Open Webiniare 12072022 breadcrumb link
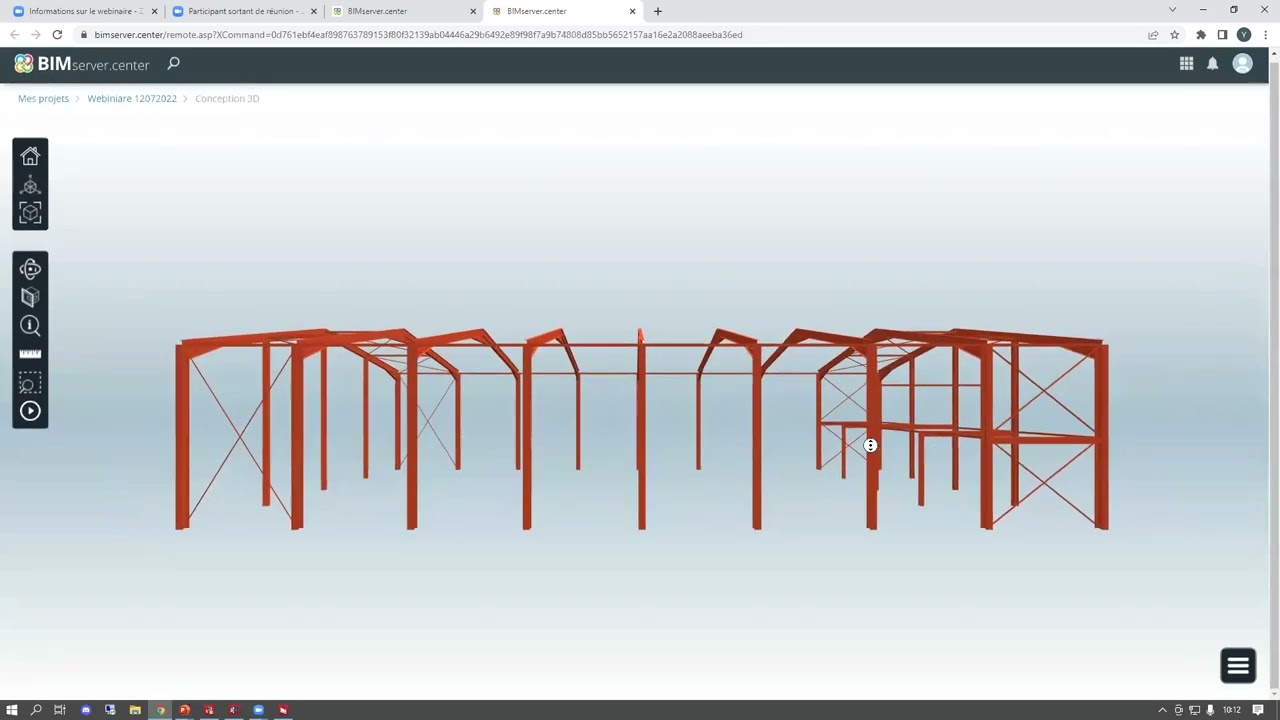Viewport: 1280px width, 720px height. (132, 98)
